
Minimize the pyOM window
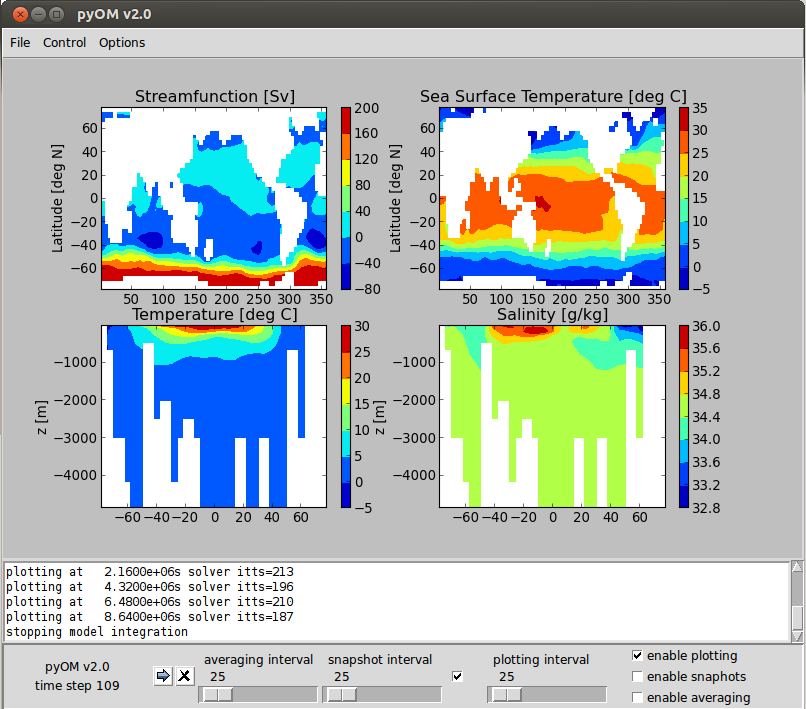(x=36, y=14)
